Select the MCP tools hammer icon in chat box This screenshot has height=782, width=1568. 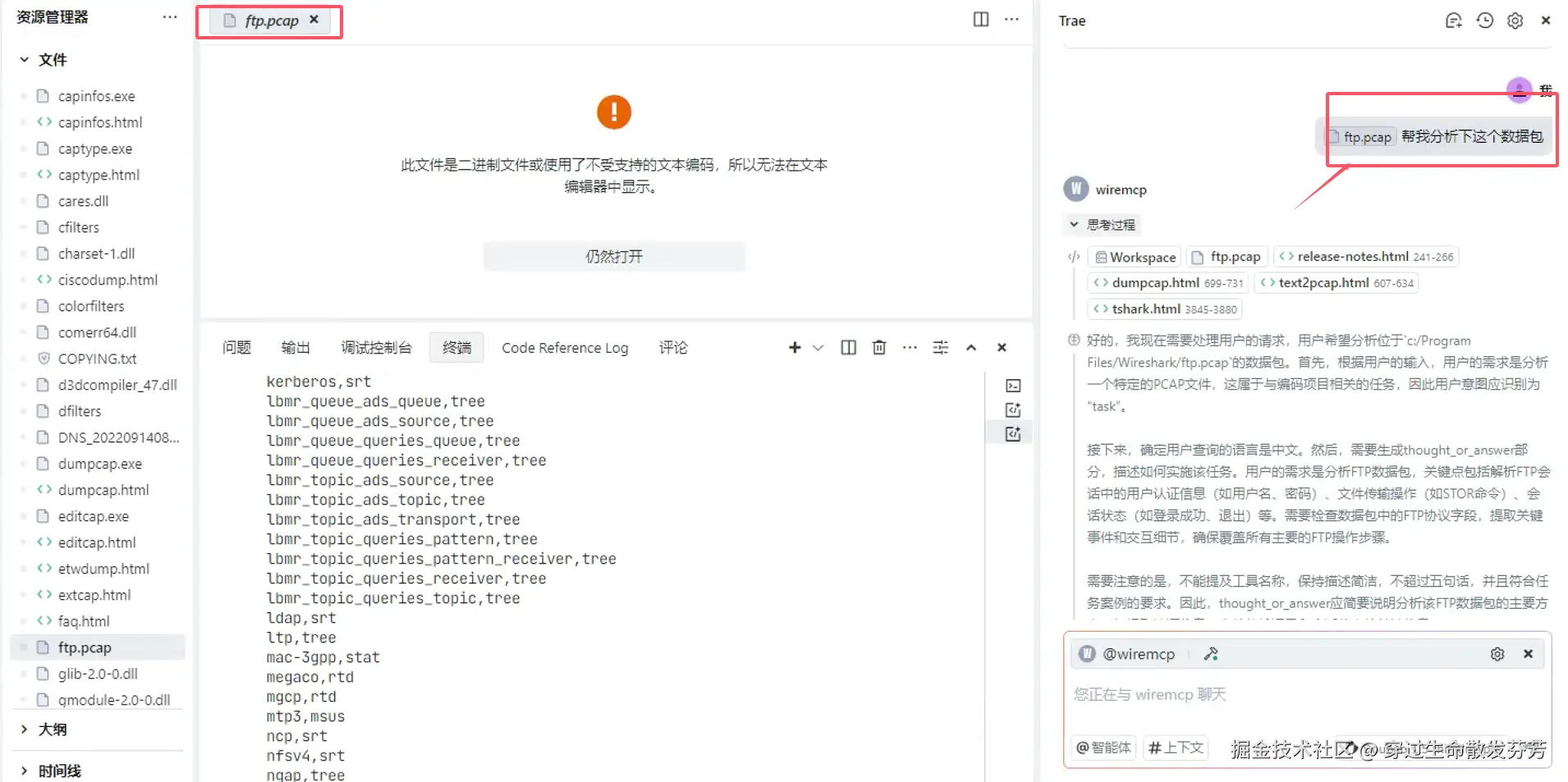pos(1210,653)
